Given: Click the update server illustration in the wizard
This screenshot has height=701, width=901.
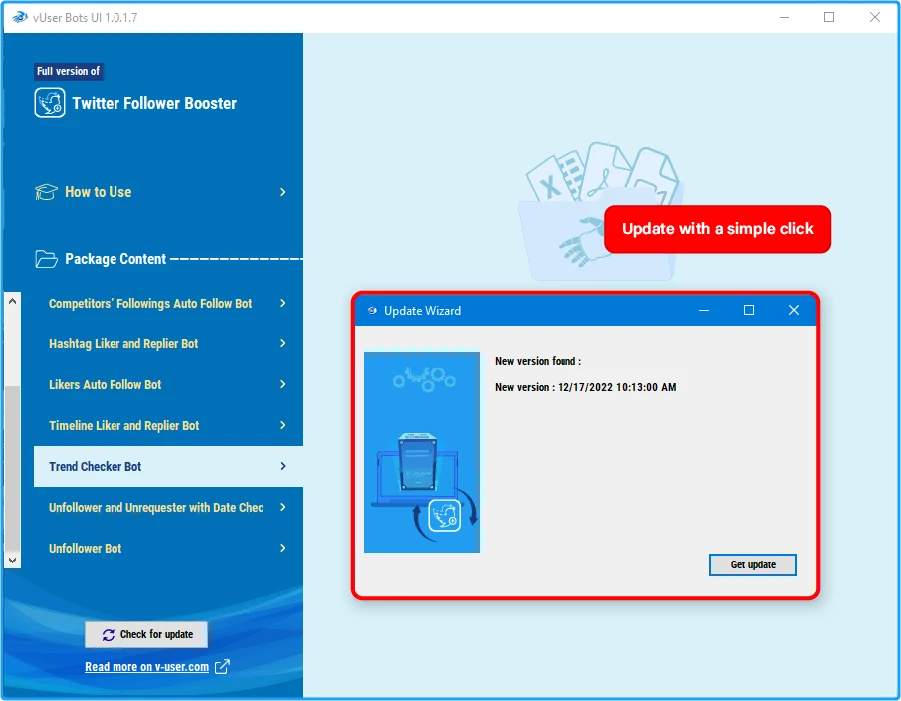Looking at the screenshot, I should coord(422,452).
